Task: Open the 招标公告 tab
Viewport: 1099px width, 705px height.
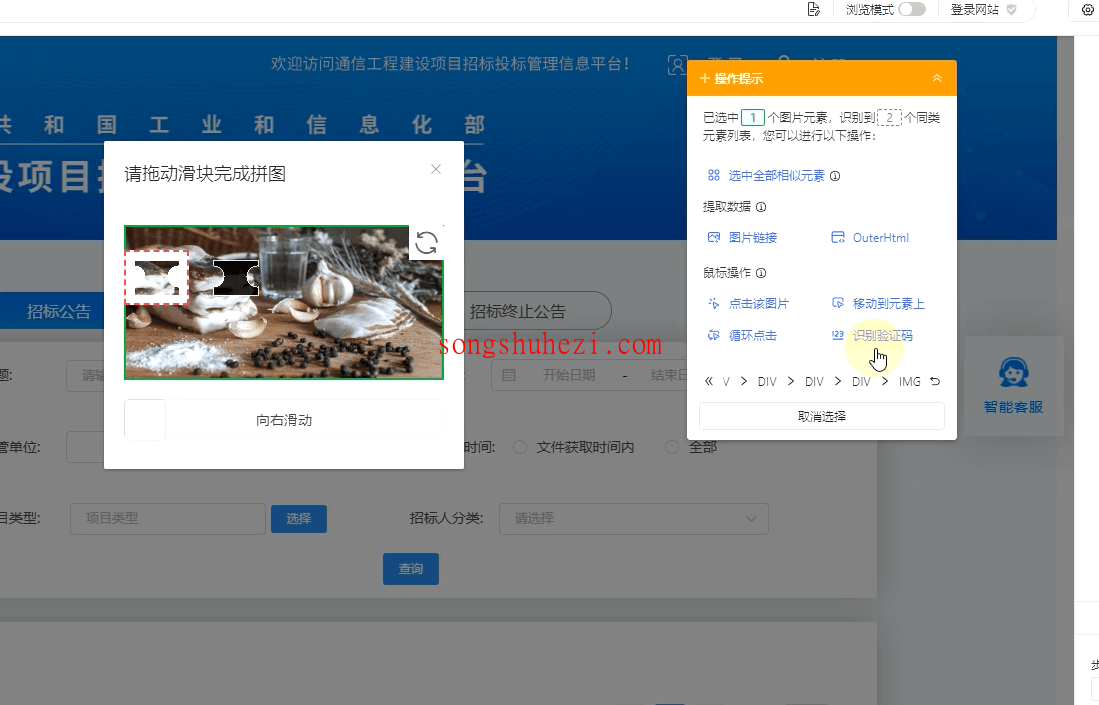Action: 59,311
